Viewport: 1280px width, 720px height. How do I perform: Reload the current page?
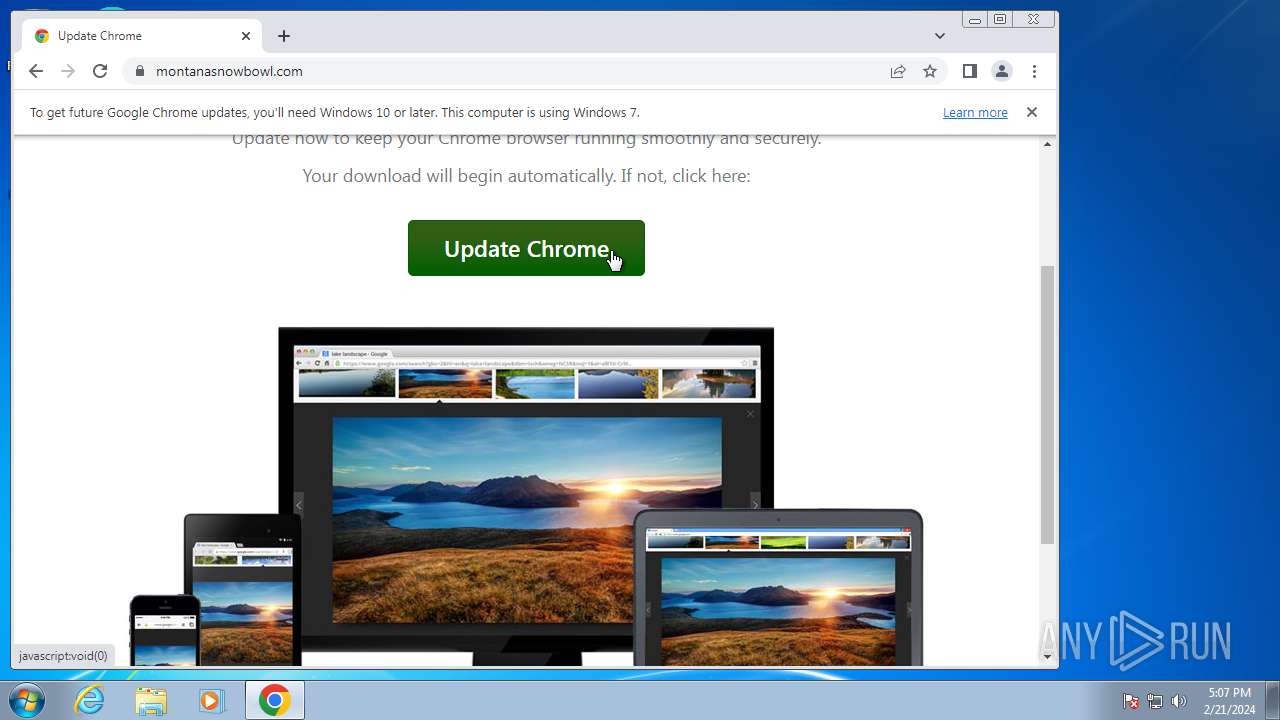coord(100,71)
